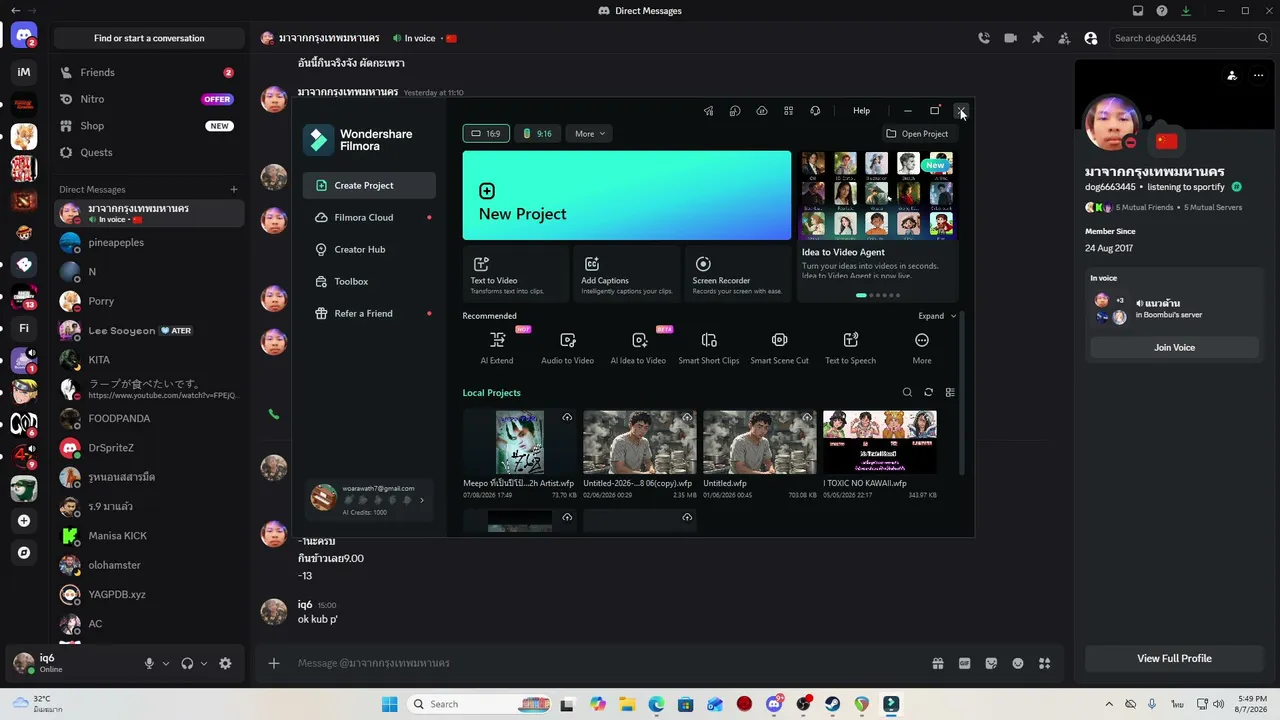Open the Filmora apps grid icon
Screen dimensions: 1280x720
point(788,111)
